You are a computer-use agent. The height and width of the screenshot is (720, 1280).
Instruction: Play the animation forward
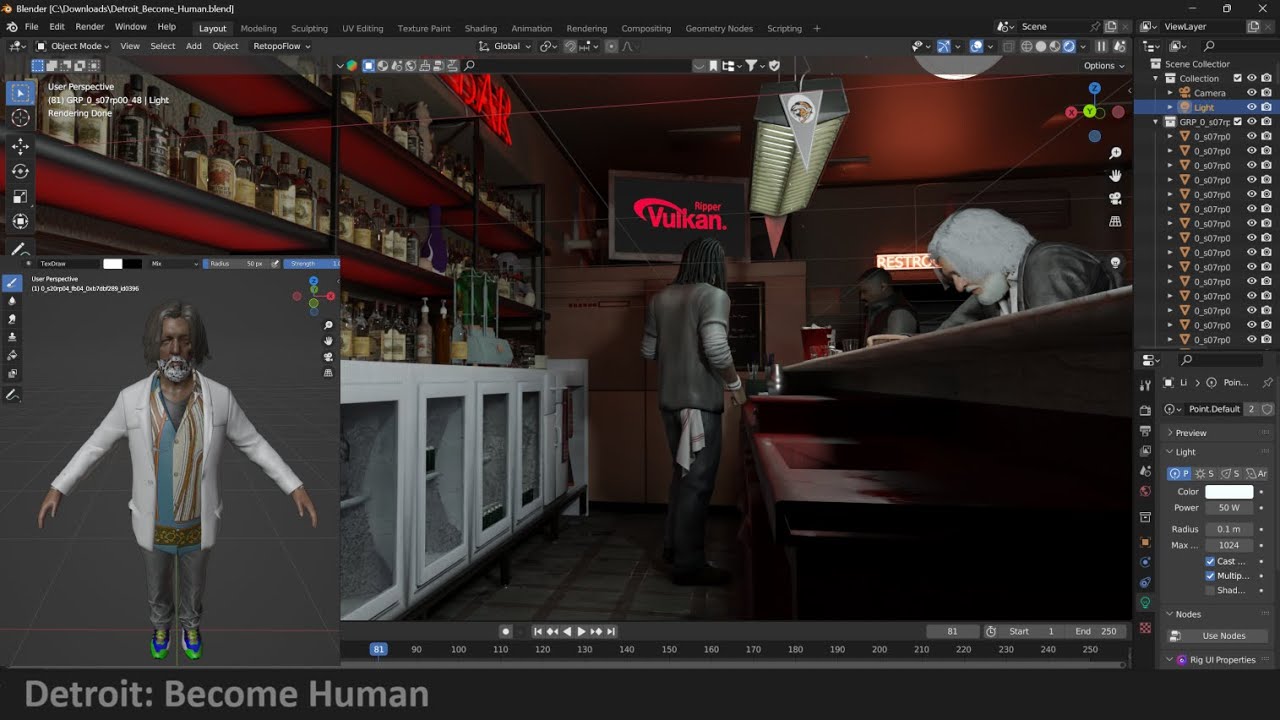(581, 631)
